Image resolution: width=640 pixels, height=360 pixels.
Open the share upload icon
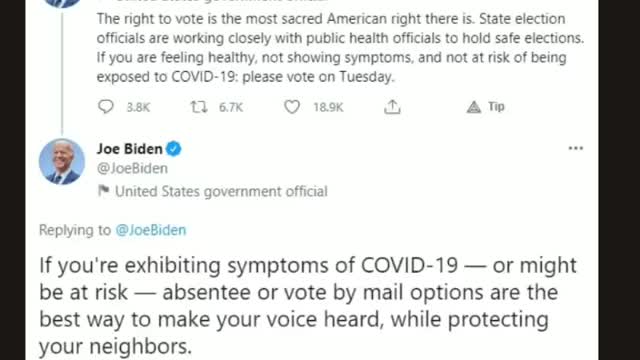coord(392,107)
